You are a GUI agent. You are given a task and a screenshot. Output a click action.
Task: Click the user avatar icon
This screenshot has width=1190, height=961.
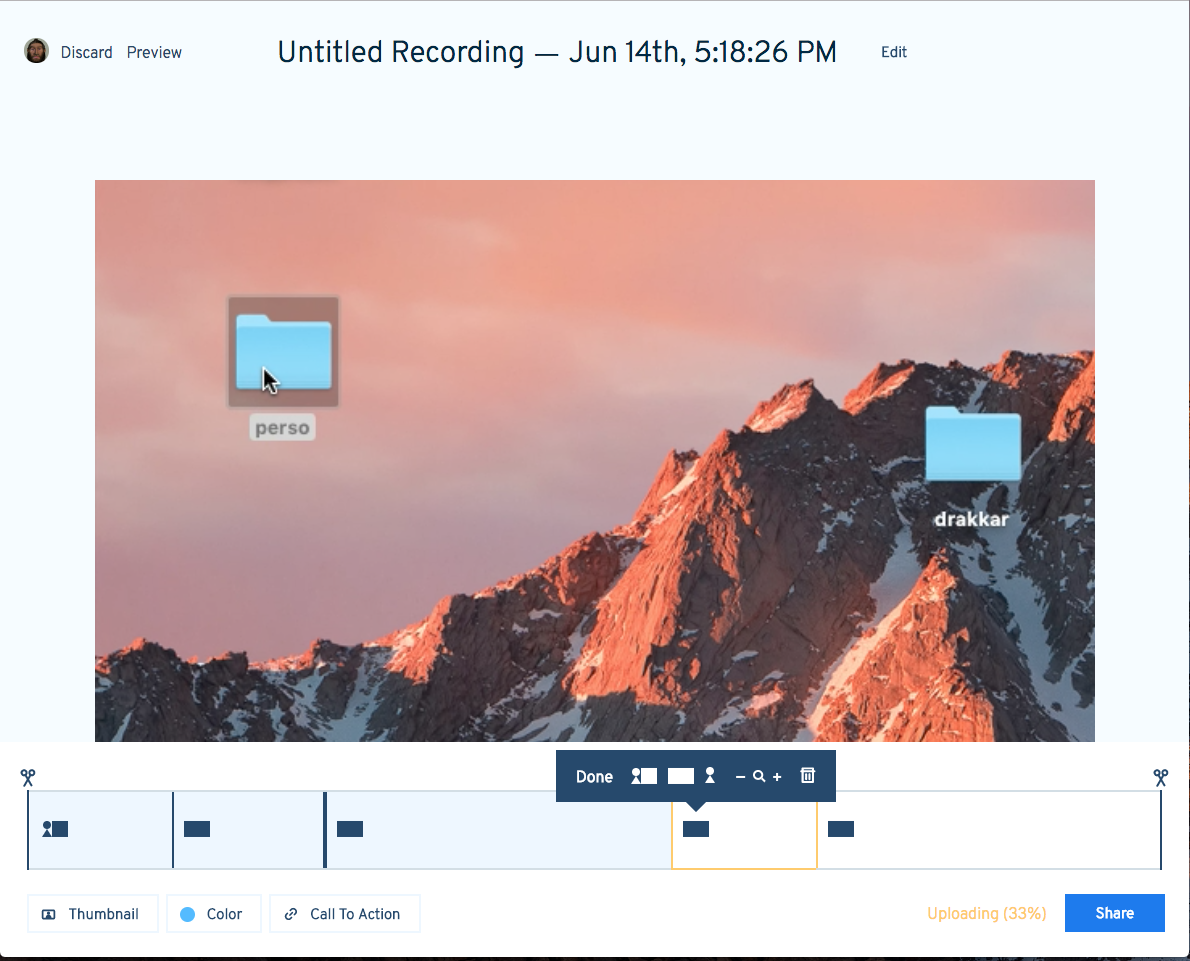[x=36, y=51]
